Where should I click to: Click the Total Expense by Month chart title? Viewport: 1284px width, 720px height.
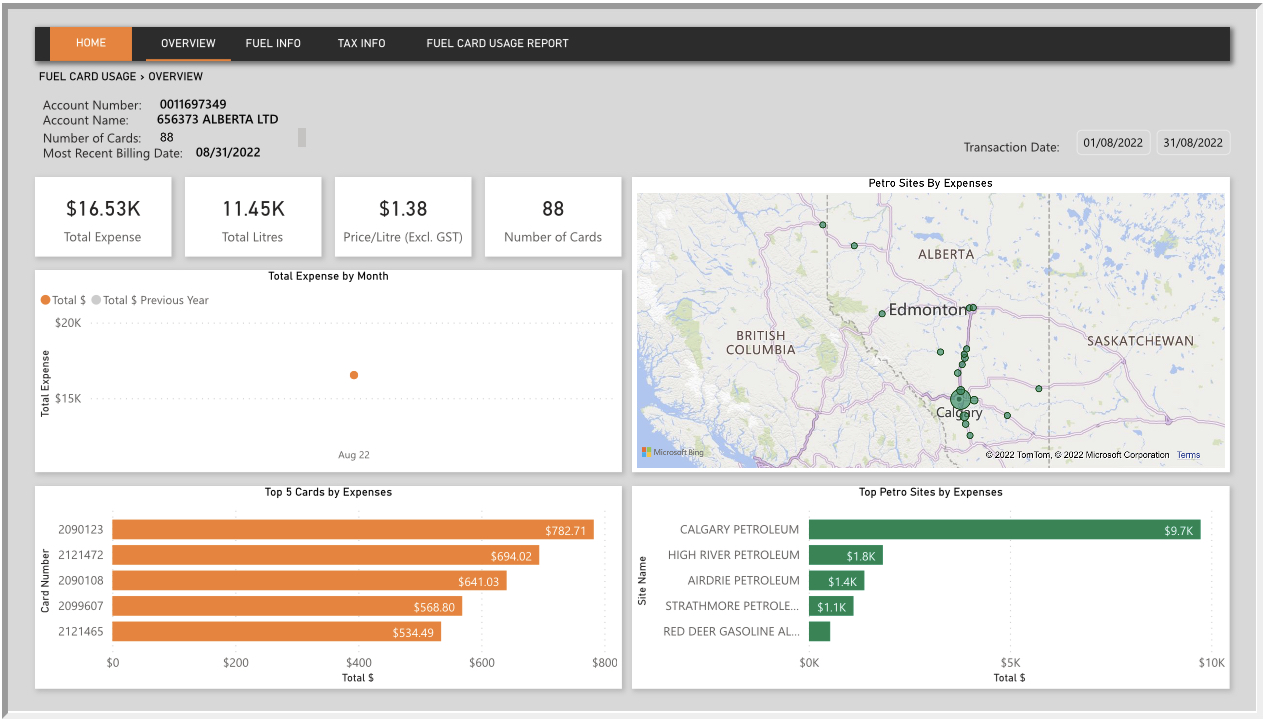tap(328, 276)
